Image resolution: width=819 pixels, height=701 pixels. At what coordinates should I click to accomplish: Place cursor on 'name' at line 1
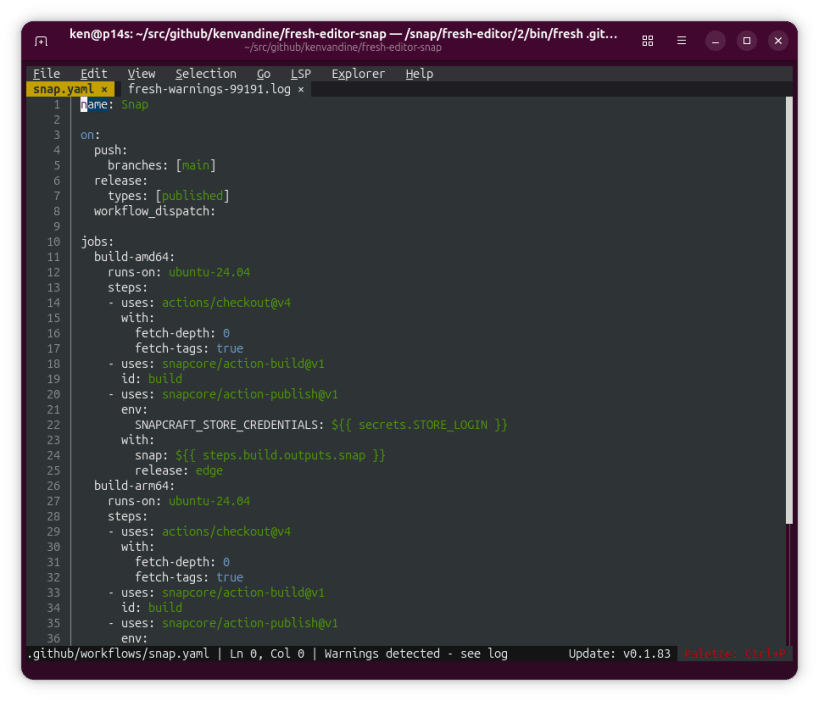[x=94, y=104]
